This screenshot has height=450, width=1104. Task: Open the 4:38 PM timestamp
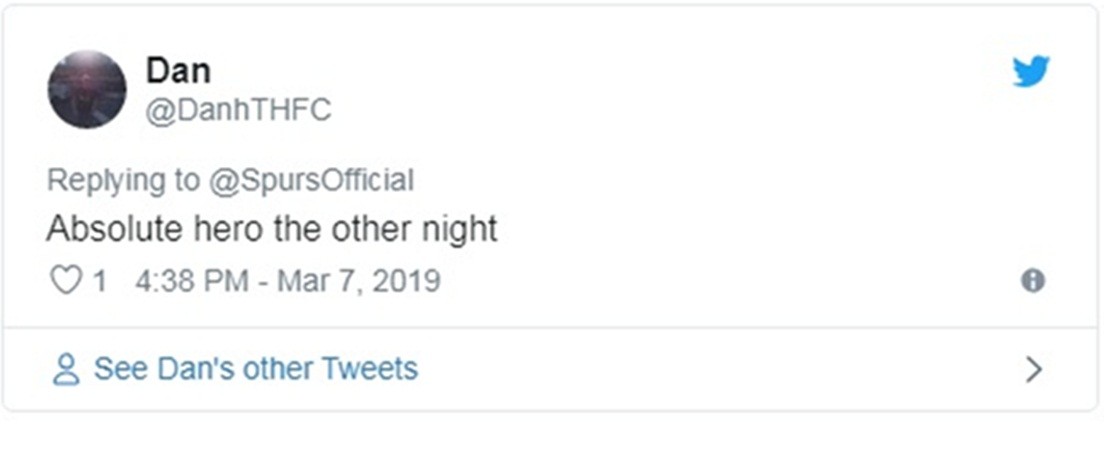(191, 281)
